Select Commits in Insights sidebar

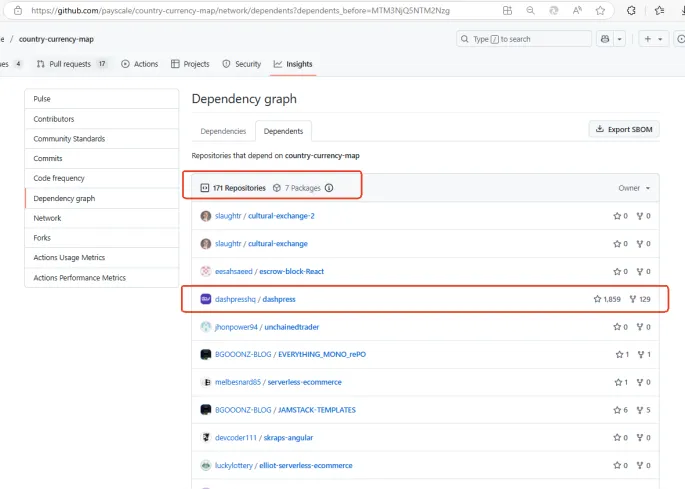coord(102,158)
